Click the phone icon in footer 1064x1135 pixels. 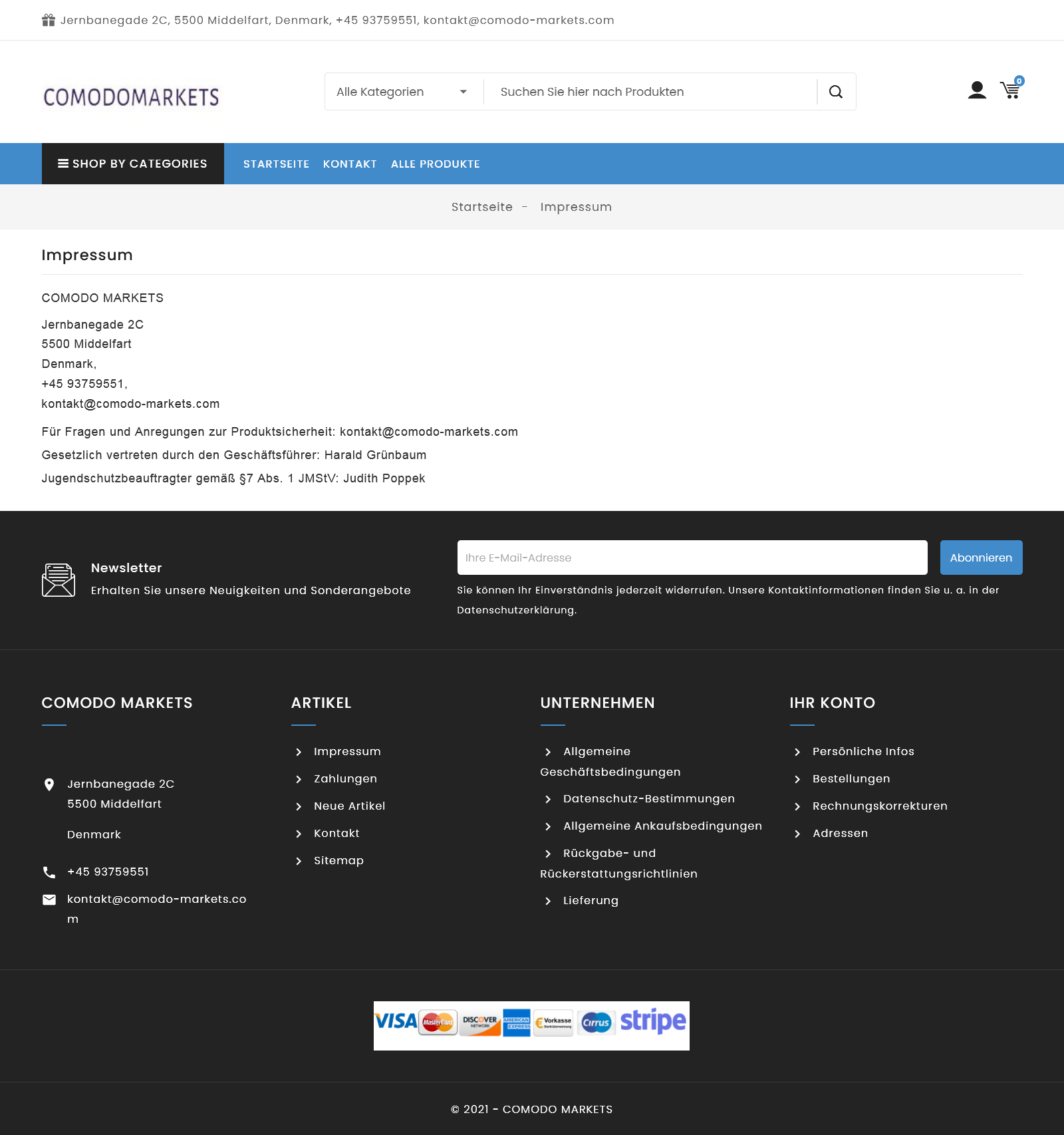click(x=49, y=872)
